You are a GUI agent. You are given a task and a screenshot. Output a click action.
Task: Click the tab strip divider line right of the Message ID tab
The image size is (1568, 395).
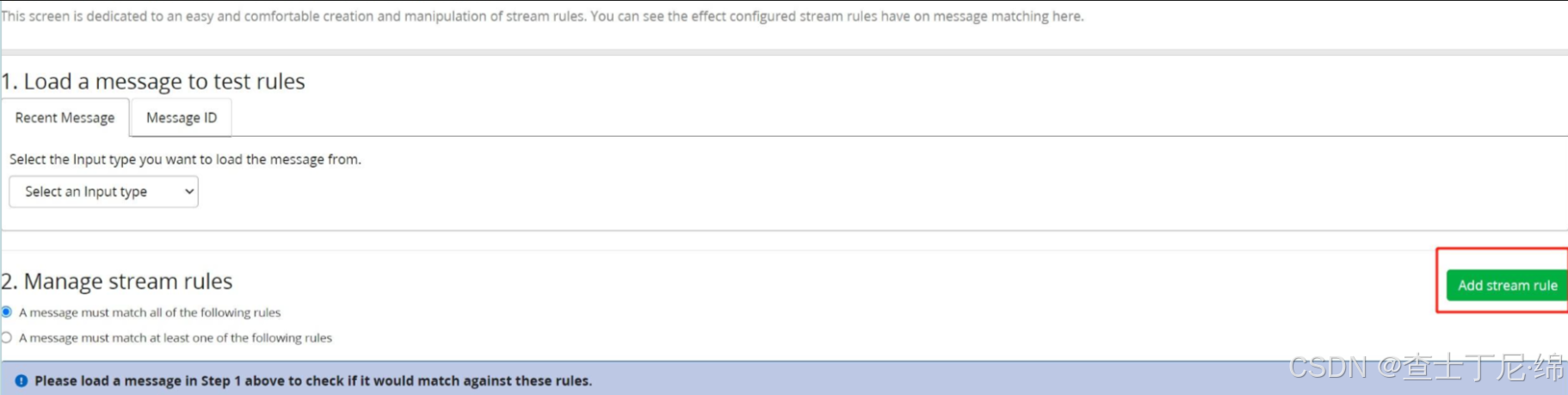(x=899, y=136)
